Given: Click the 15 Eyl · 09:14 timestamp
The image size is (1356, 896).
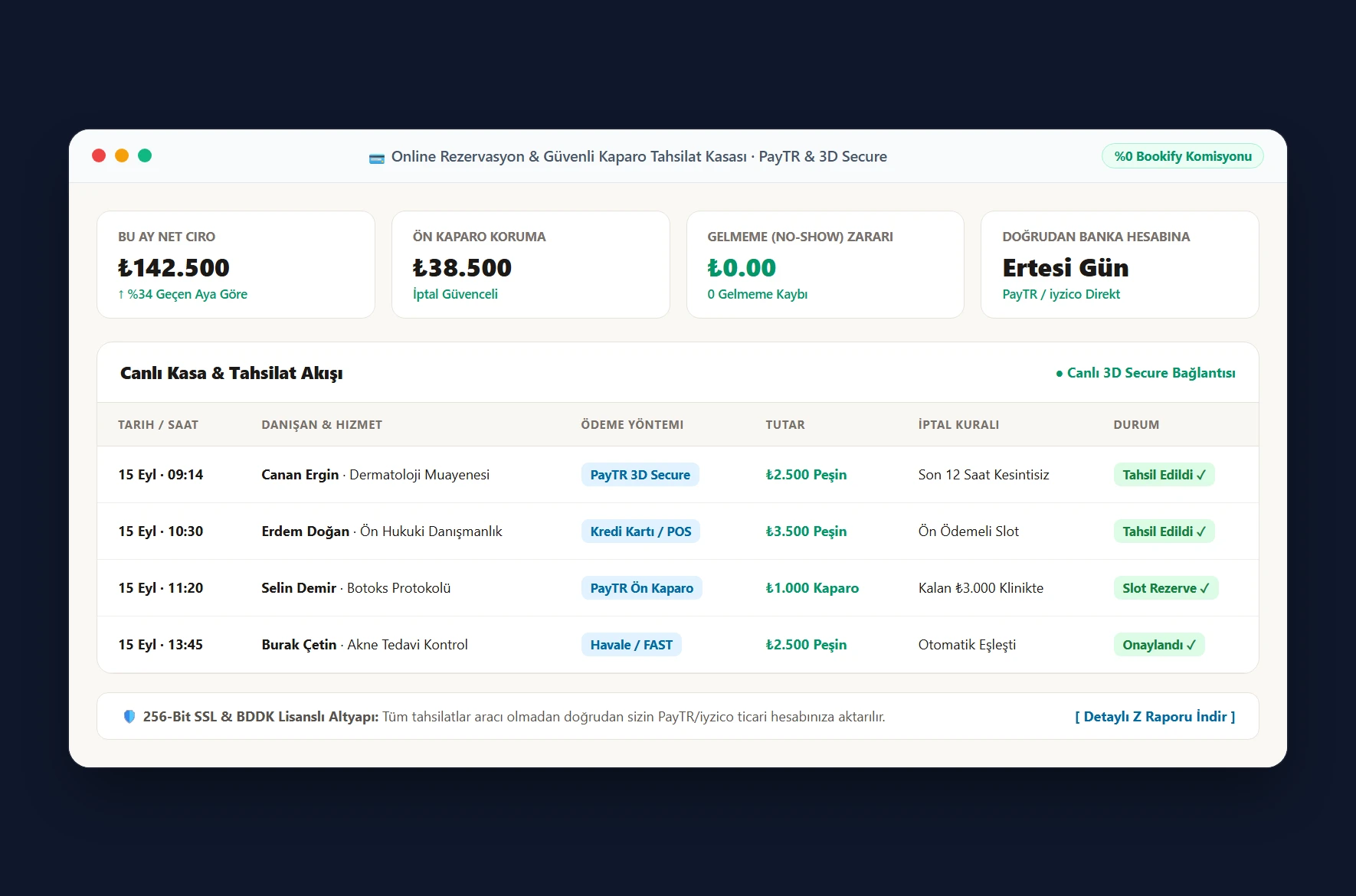Looking at the screenshot, I should coord(161,475).
